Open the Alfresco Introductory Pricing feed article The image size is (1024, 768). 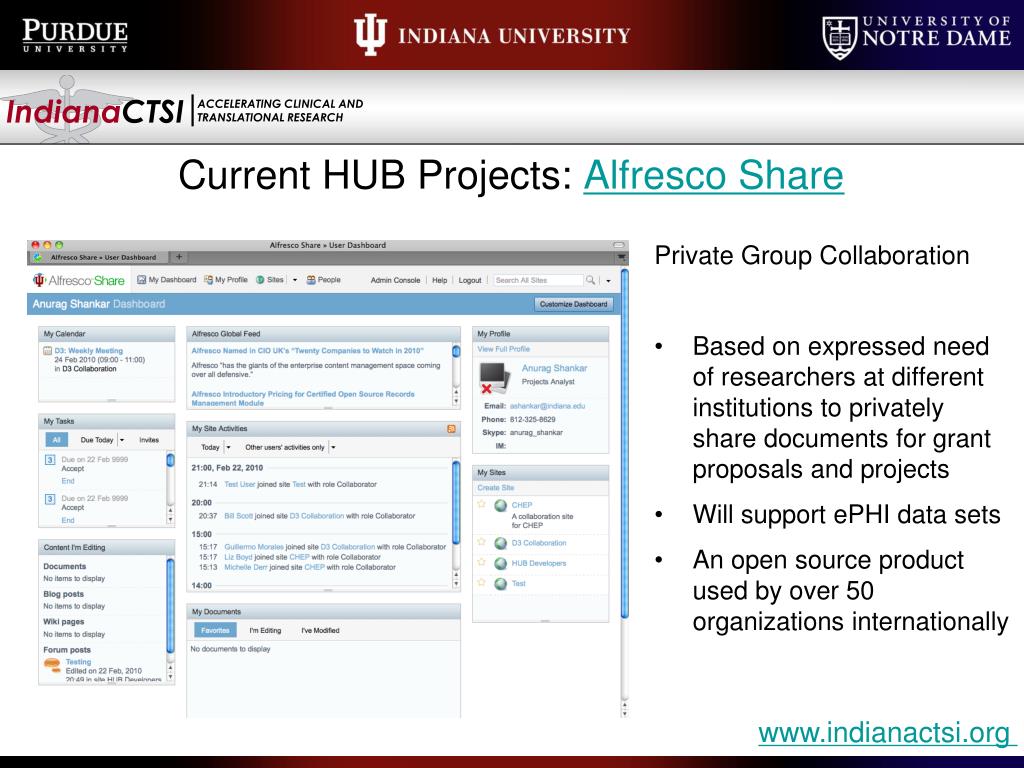tap(303, 398)
